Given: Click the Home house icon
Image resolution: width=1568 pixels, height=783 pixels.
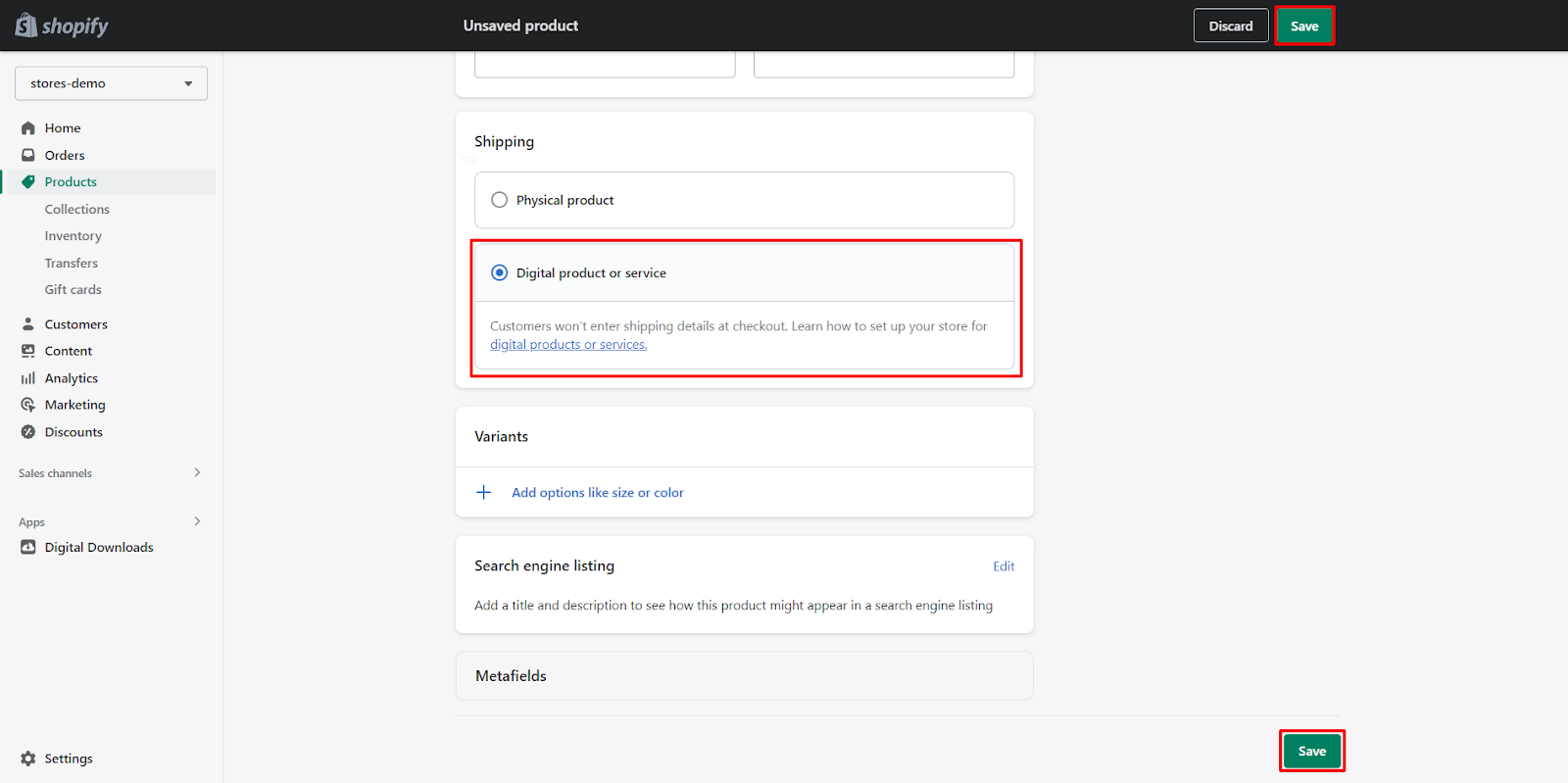Looking at the screenshot, I should click(28, 128).
